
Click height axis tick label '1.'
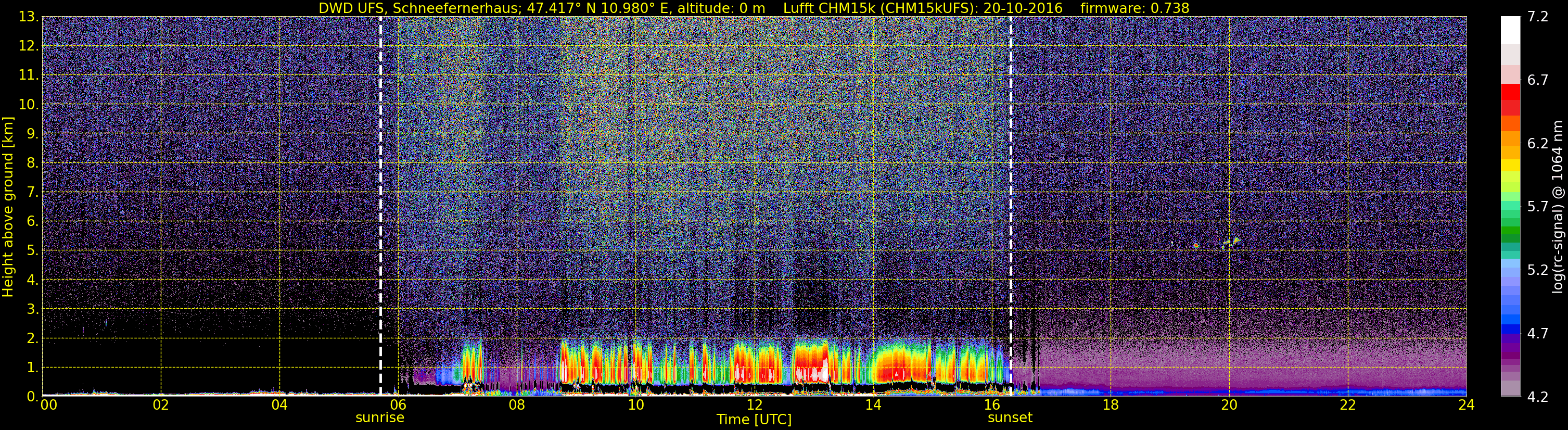click(32, 368)
